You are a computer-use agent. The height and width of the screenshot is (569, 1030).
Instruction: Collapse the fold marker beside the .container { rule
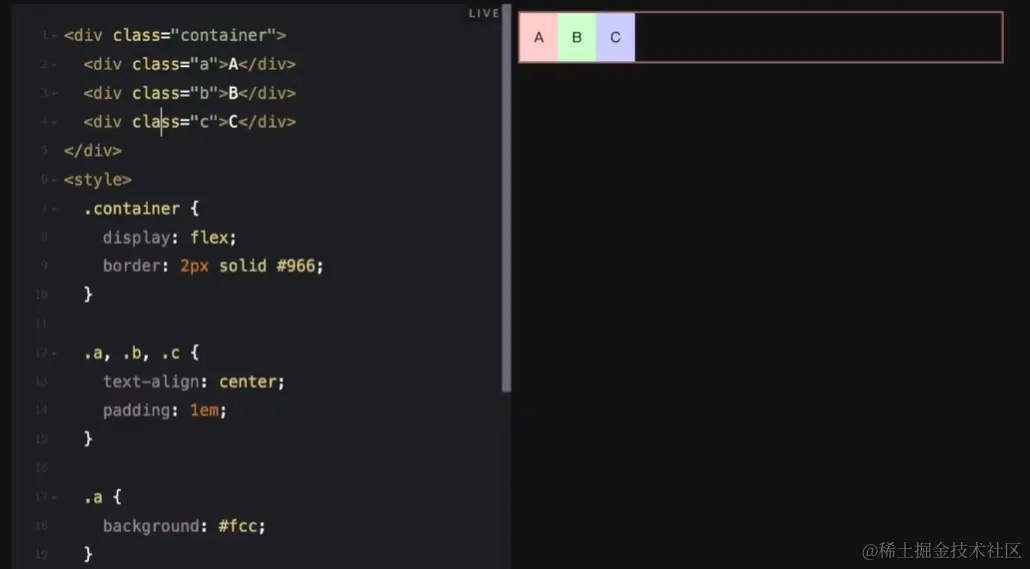click(55, 209)
